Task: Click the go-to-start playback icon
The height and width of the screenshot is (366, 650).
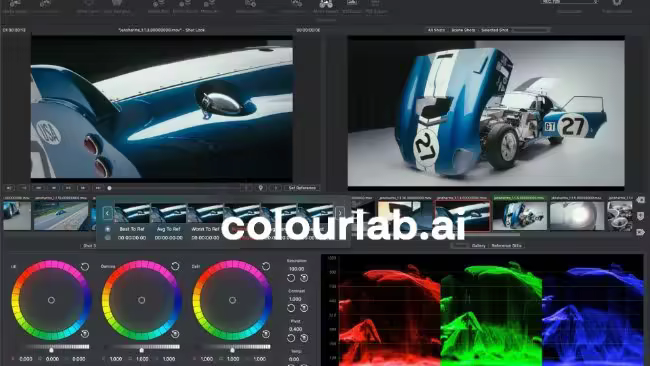Action: point(9,188)
